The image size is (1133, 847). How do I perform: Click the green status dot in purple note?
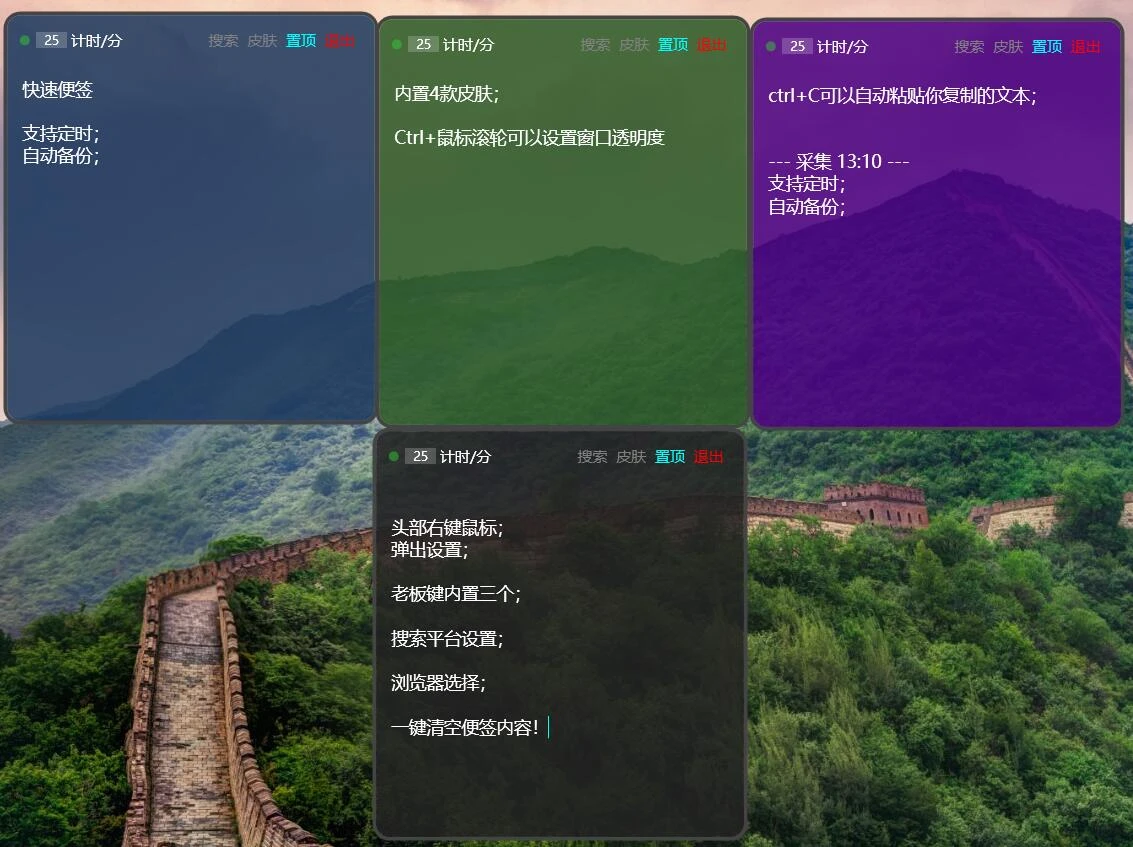(x=771, y=46)
